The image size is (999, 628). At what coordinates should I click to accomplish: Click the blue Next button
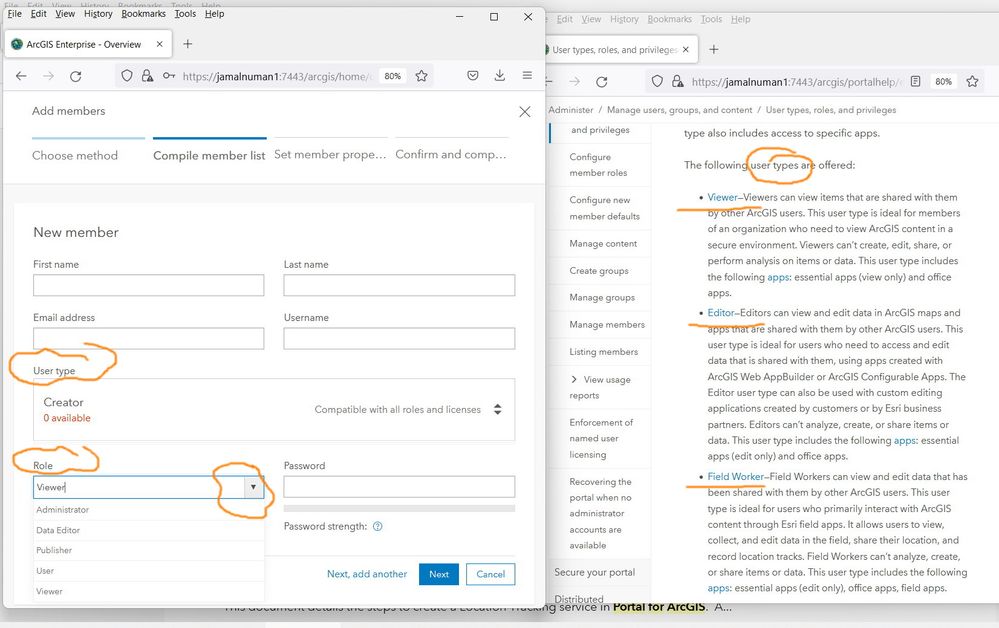[439, 574]
